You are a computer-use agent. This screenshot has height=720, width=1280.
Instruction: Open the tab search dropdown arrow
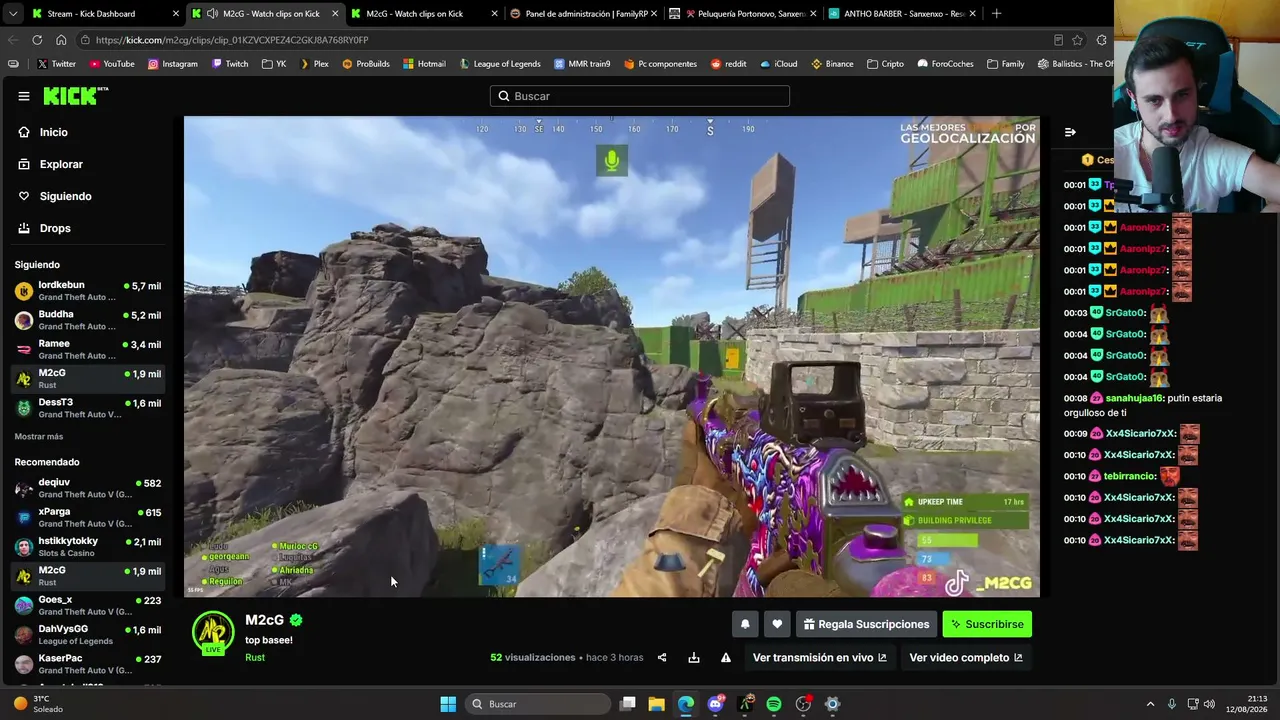coord(12,14)
